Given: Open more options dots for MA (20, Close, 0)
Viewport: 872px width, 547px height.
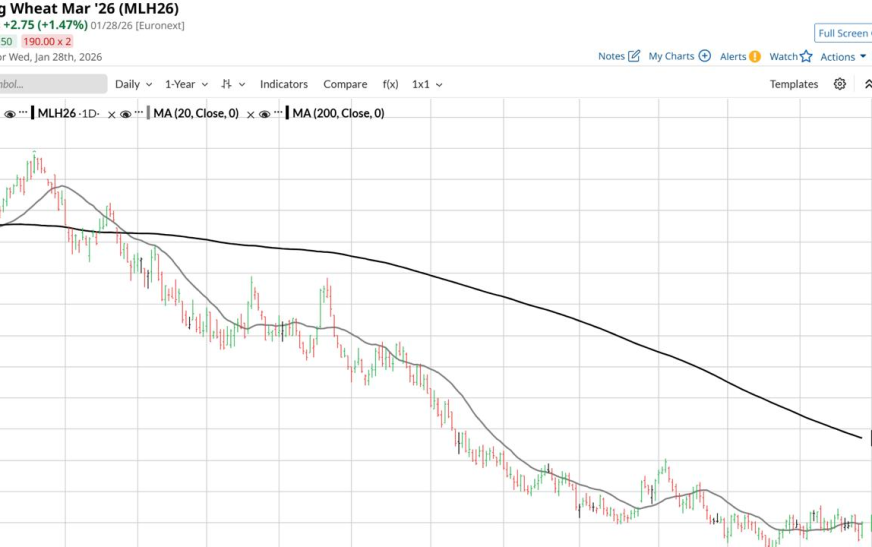Looking at the screenshot, I should [x=139, y=112].
